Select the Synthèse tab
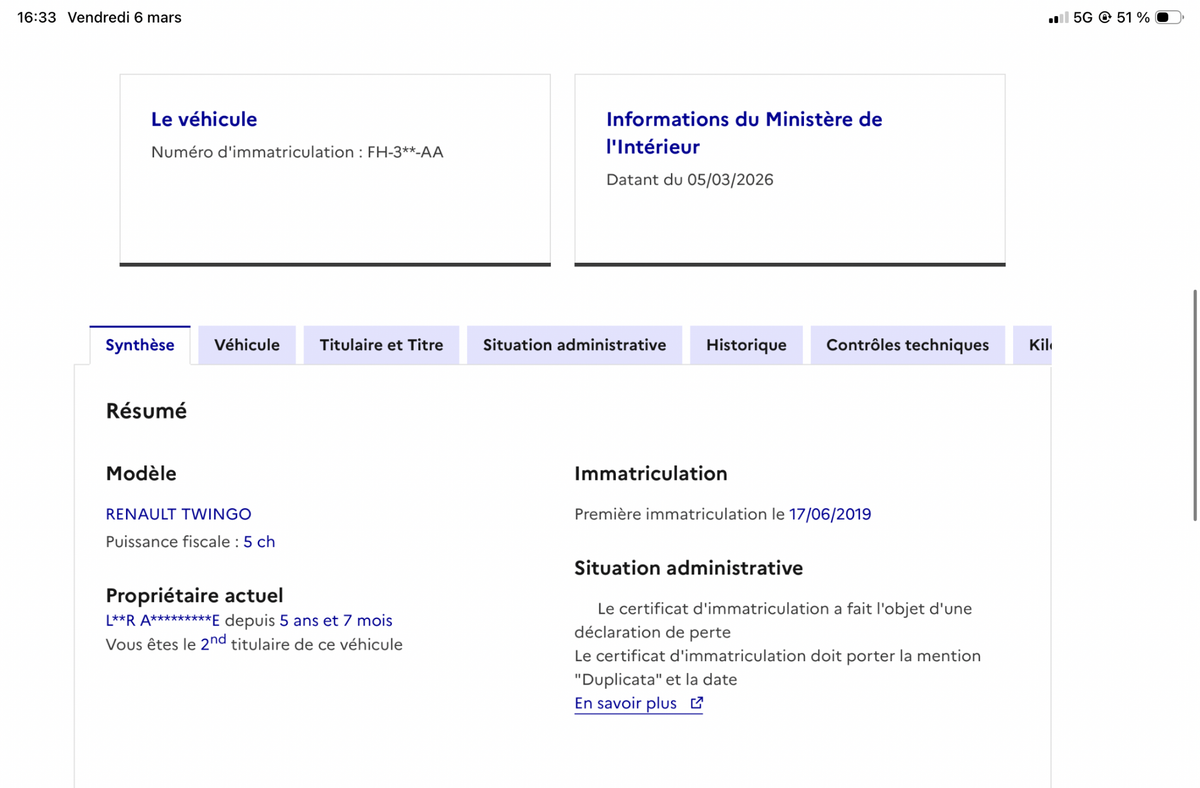 pyautogui.click(x=140, y=345)
